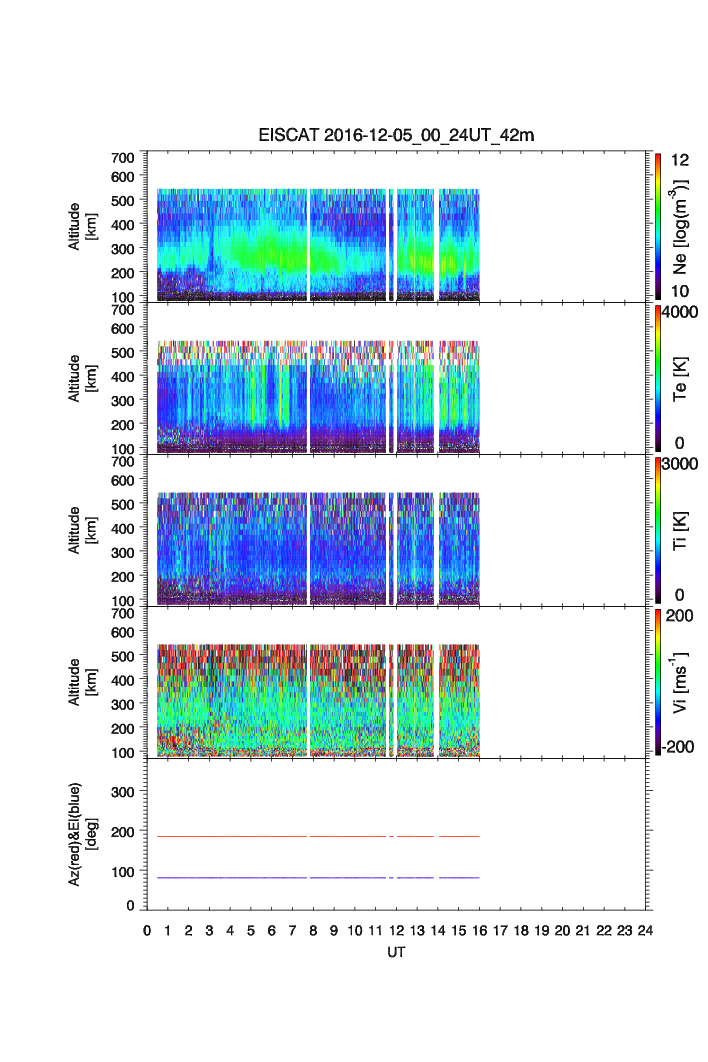Click the 100 degree tick in Az/El panel

click(123, 872)
